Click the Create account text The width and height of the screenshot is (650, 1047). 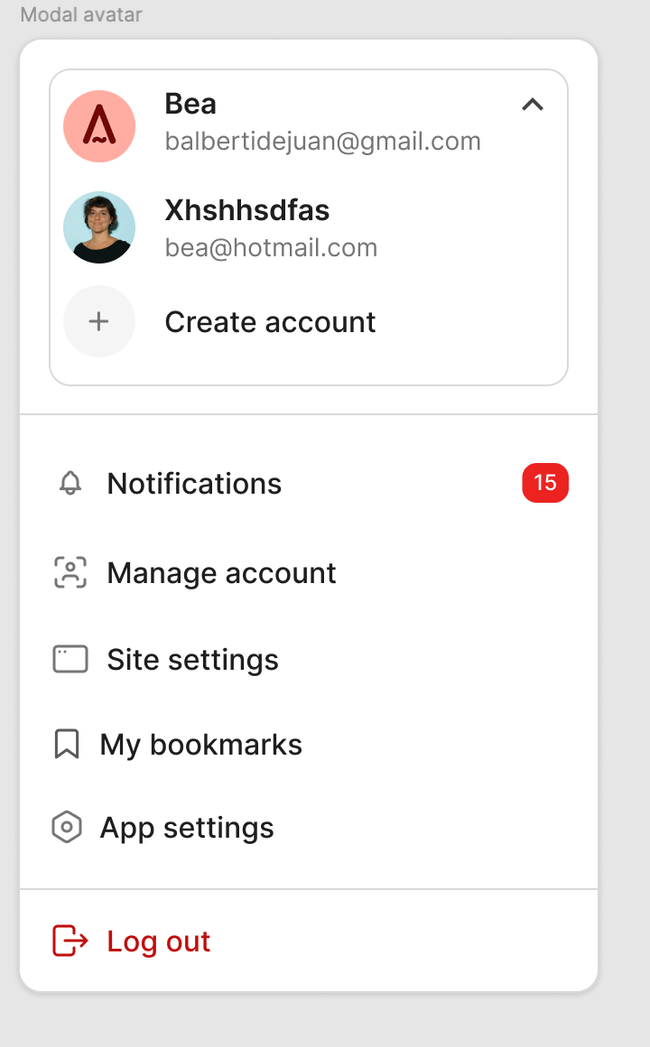270,322
